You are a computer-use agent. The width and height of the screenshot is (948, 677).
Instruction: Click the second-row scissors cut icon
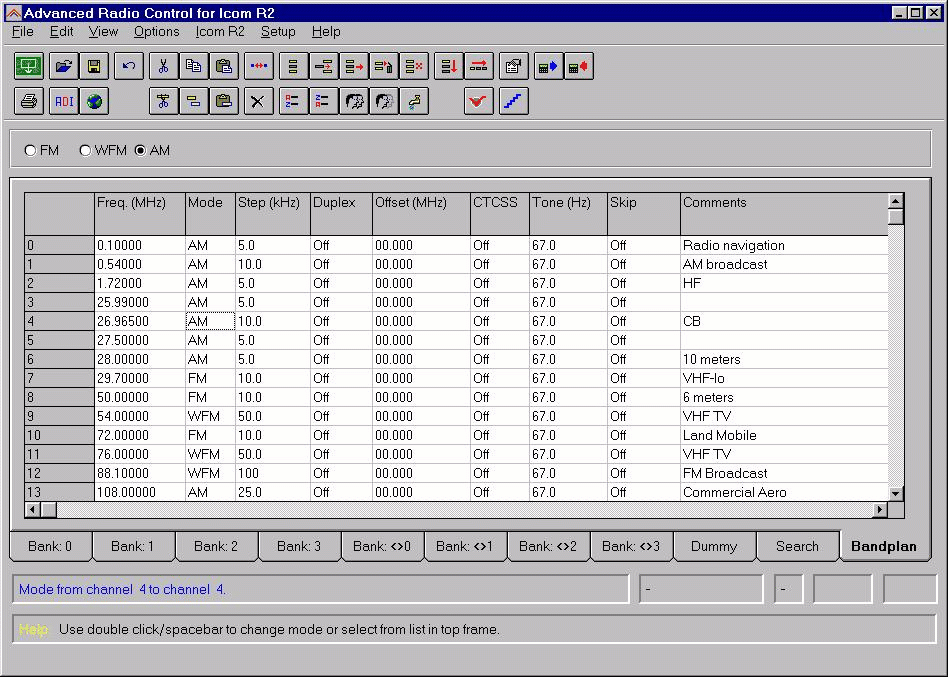click(x=163, y=101)
